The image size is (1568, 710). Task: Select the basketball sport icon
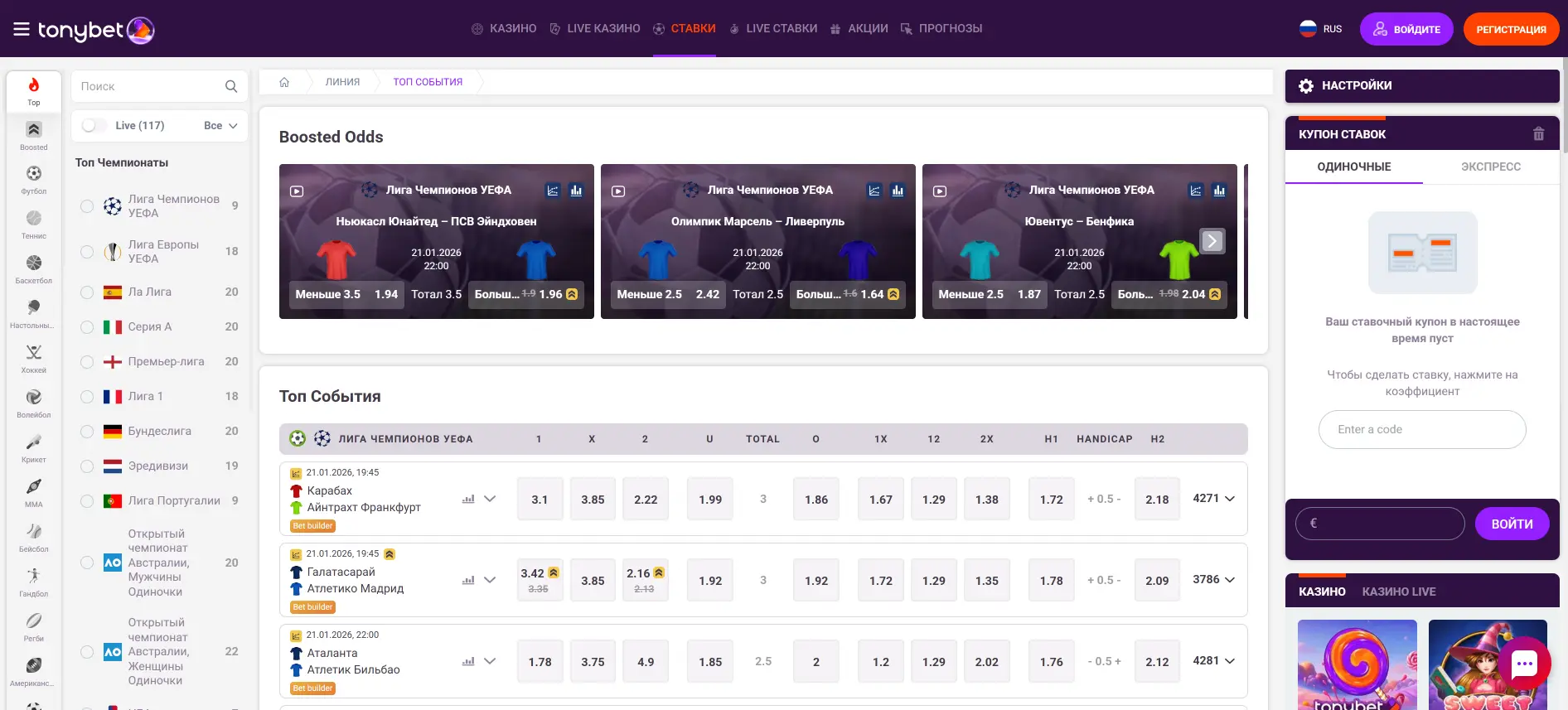[34, 269]
